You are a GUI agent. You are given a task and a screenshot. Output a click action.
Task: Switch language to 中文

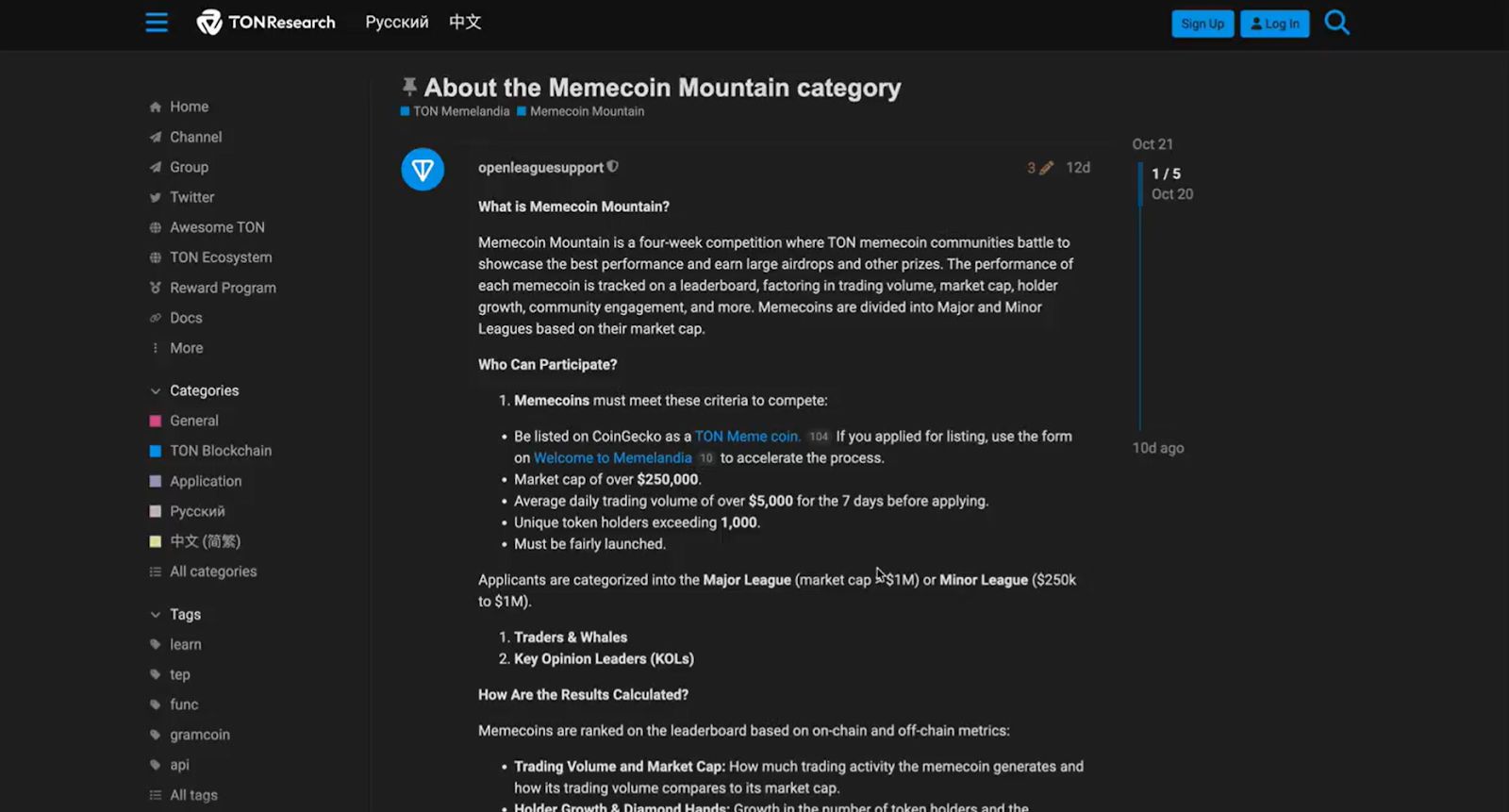pyautogui.click(x=464, y=21)
